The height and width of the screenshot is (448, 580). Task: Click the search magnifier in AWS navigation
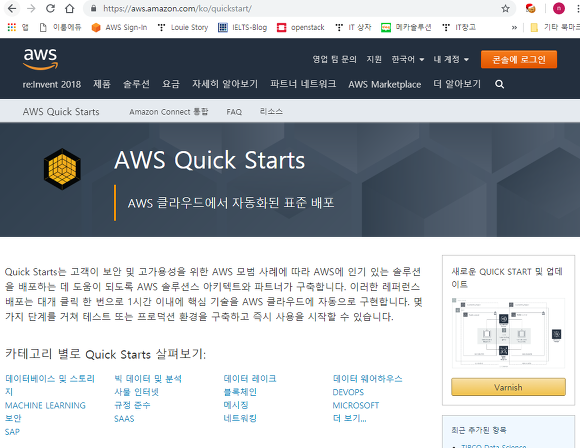point(499,84)
